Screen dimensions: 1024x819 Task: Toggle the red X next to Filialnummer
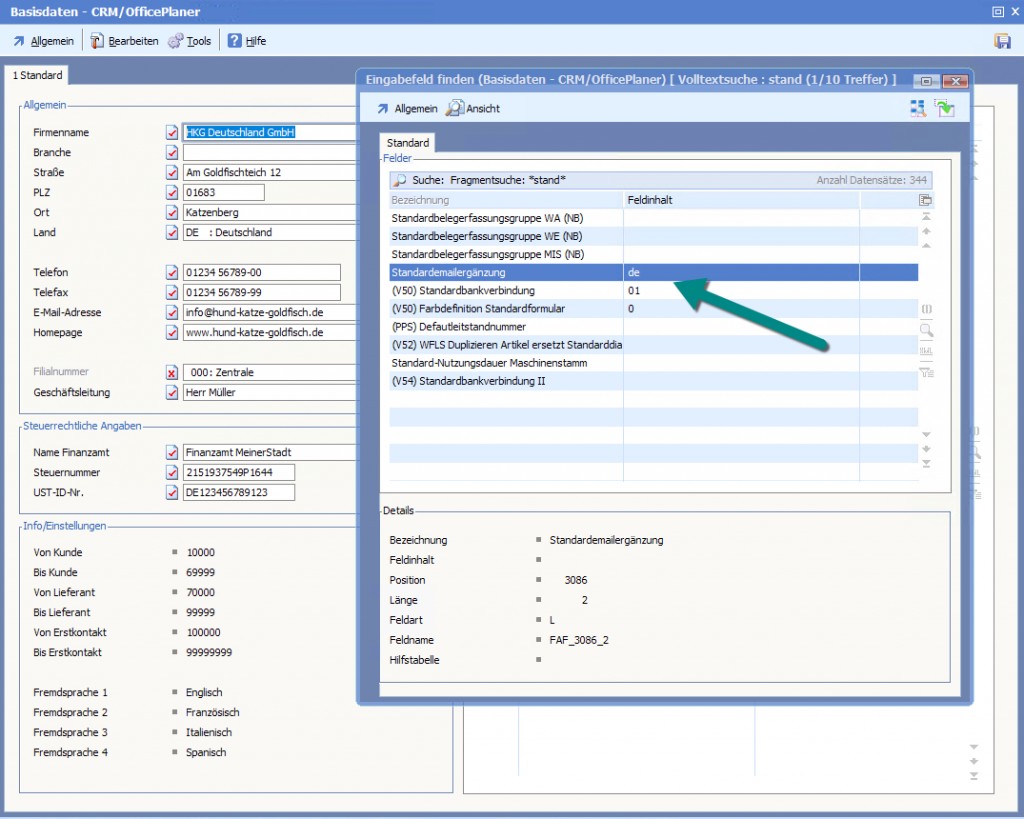172,373
